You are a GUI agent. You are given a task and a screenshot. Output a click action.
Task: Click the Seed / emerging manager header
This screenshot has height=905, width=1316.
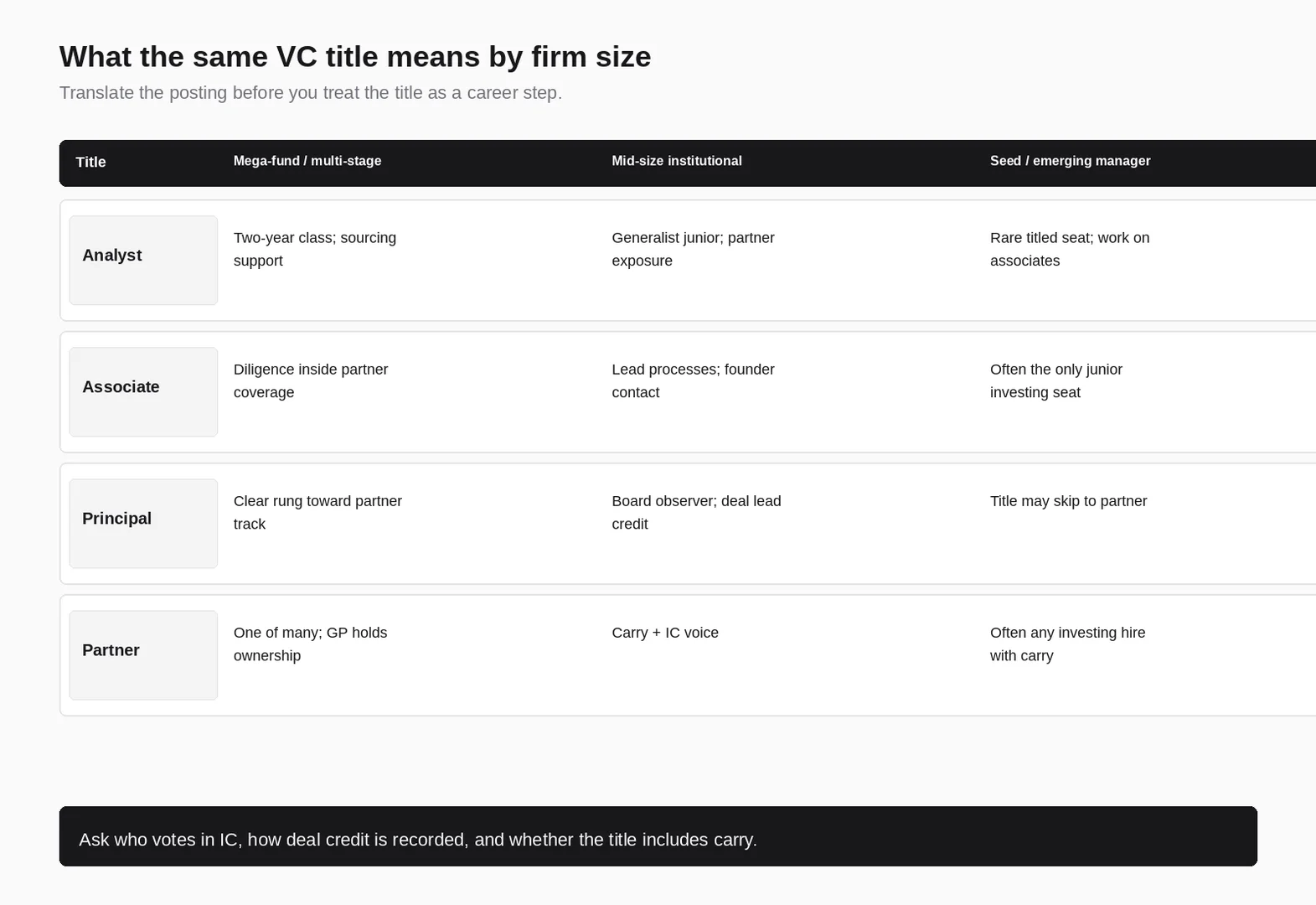pos(1070,161)
